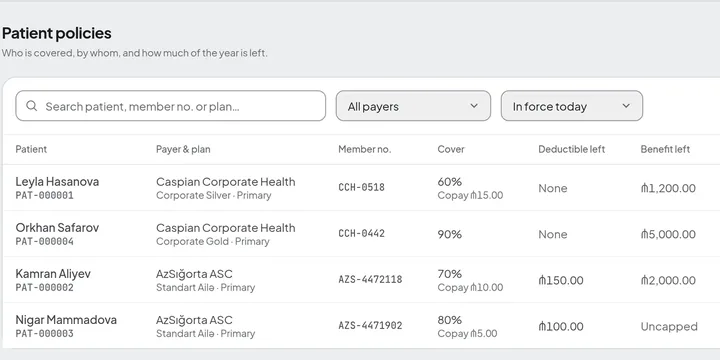Click Copay ₼5.00 text
The height and width of the screenshot is (360, 720).
[x=467, y=334]
